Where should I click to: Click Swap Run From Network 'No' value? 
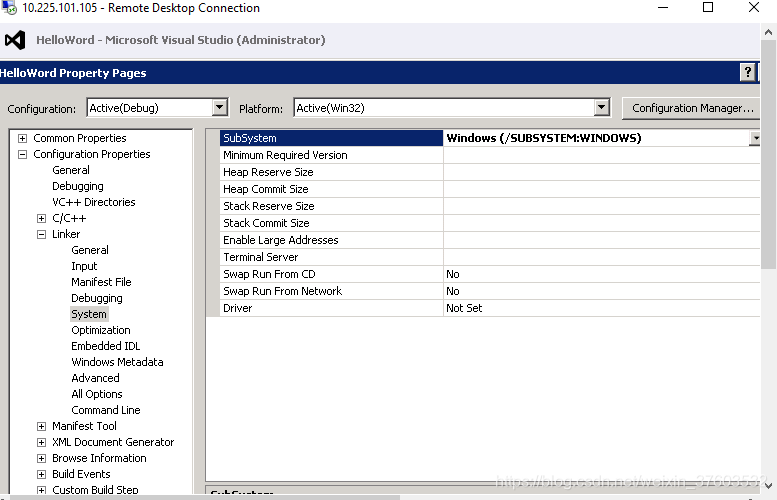point(452,291)
